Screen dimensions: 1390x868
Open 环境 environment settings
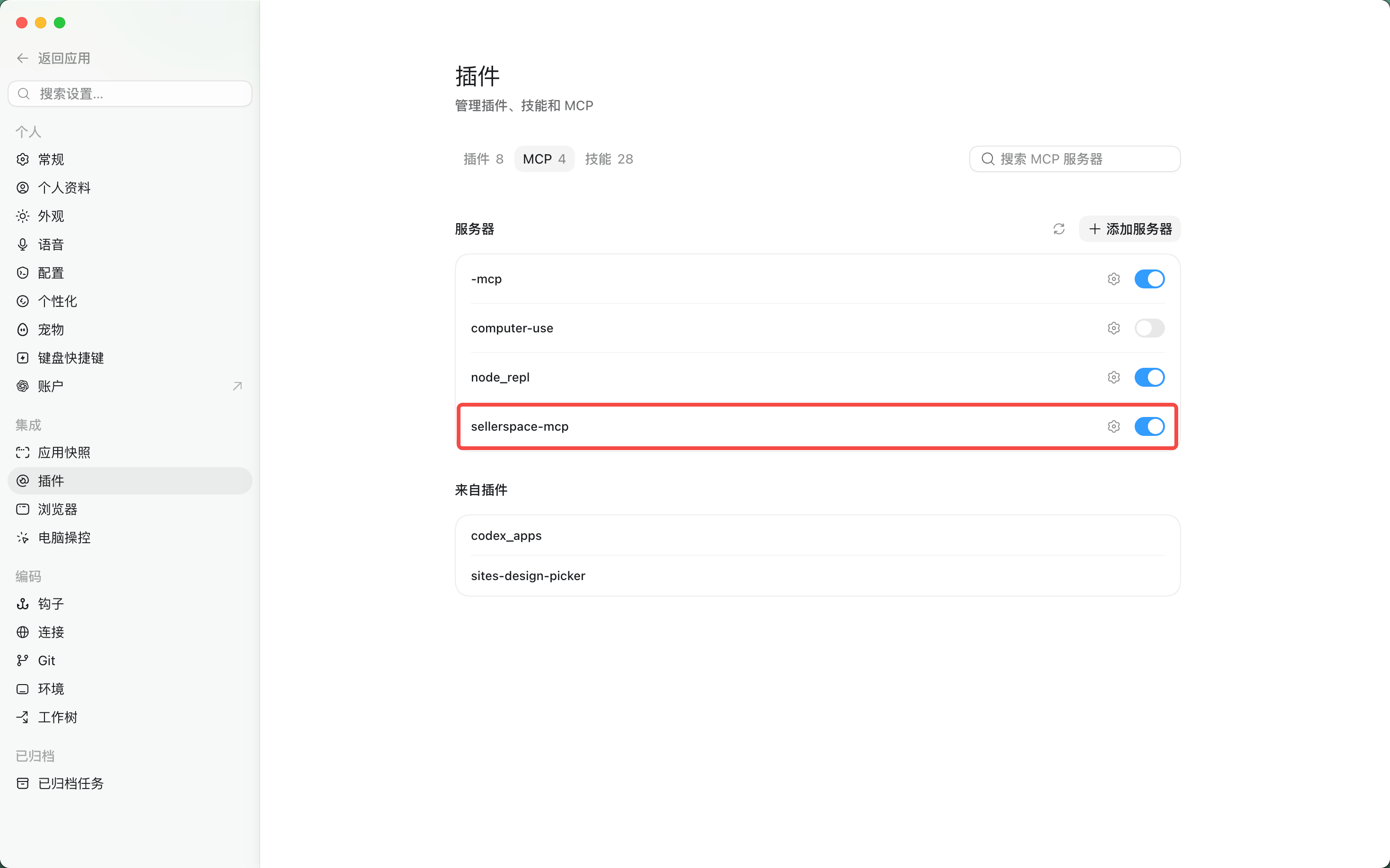[130, 689]
